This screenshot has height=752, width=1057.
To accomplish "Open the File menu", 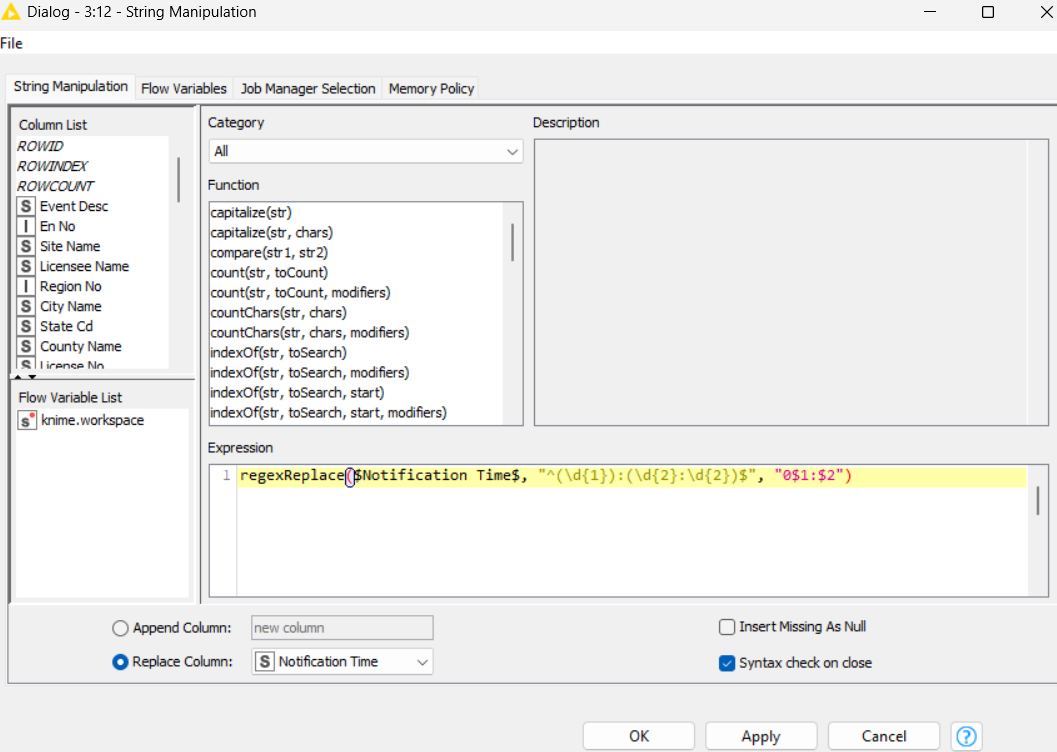I will 11,43.
